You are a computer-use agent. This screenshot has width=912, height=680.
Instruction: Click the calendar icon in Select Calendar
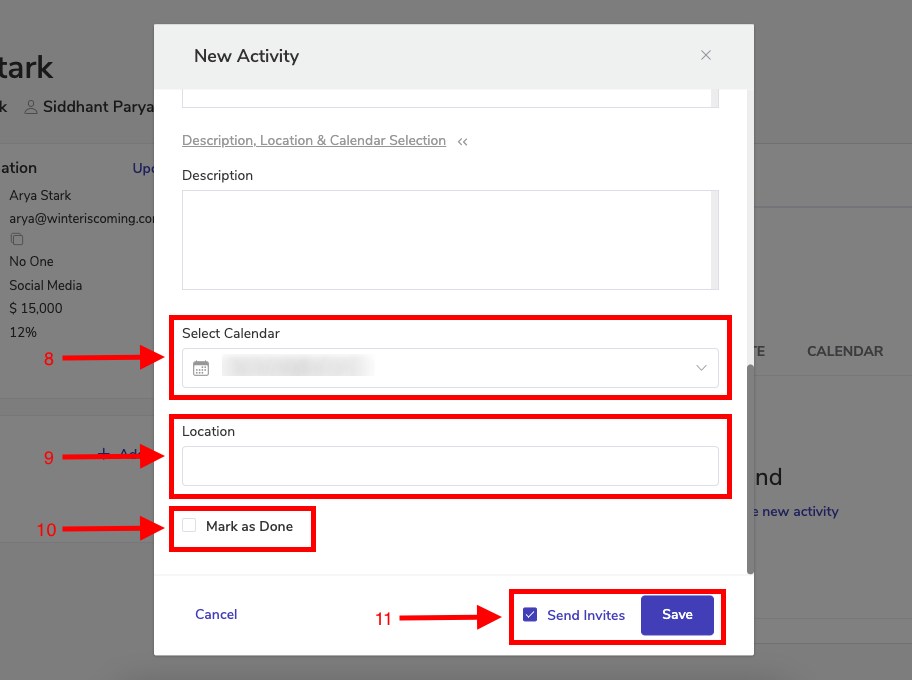(x=201, y=368)
